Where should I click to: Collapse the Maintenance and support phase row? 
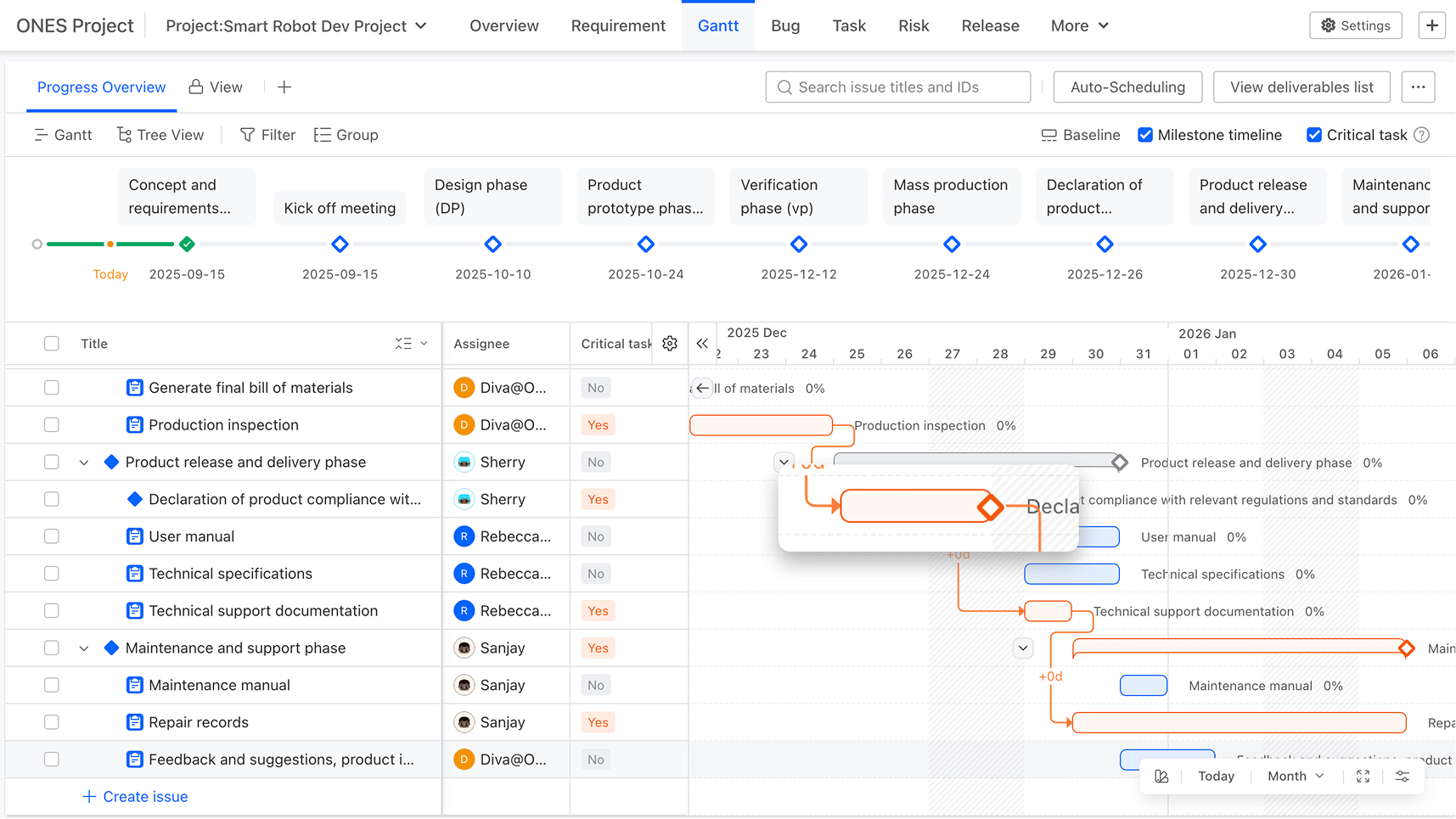click(x=84, y=648)
